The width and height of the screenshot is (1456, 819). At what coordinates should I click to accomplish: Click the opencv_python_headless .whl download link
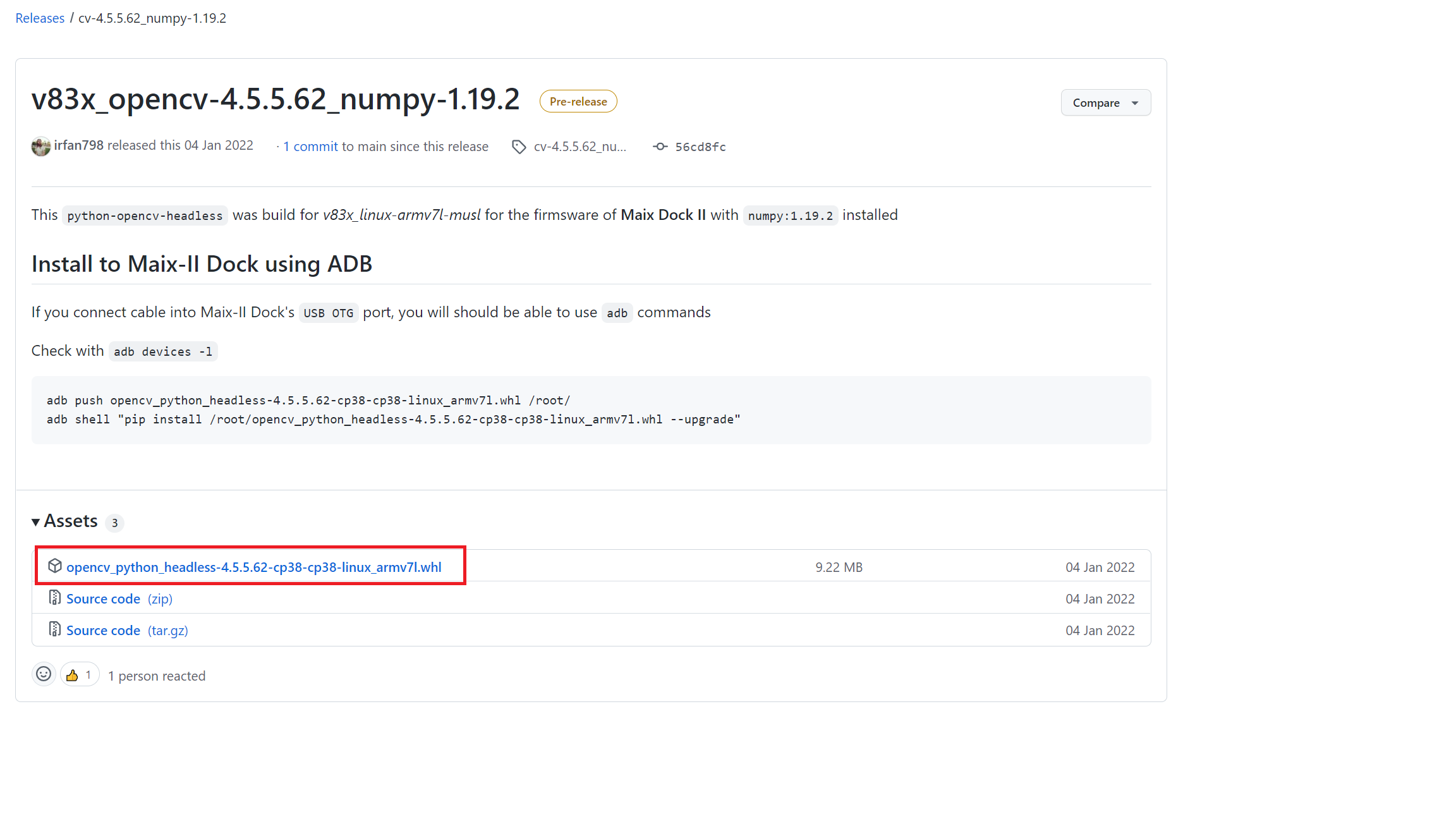(x=253, y=567)
